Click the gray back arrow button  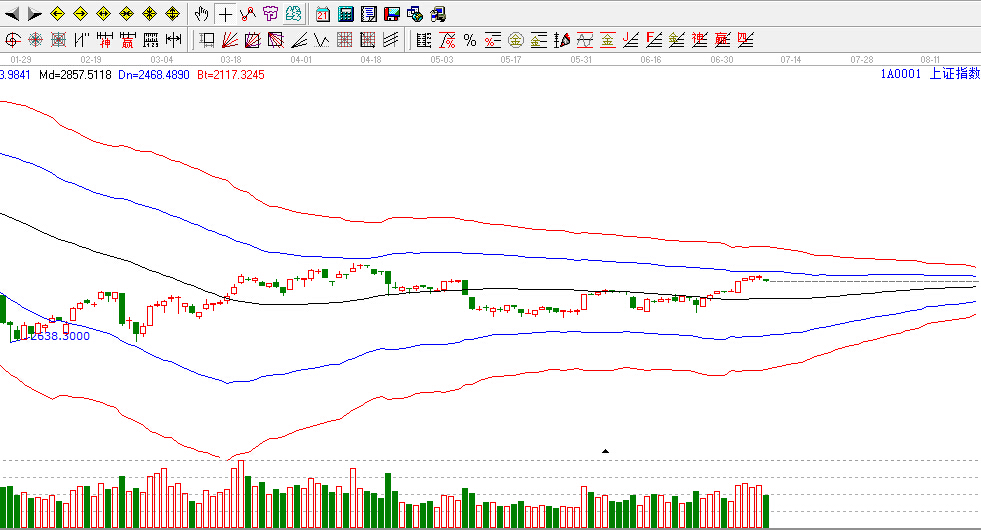pyautogui.click(x=13, y=14)
